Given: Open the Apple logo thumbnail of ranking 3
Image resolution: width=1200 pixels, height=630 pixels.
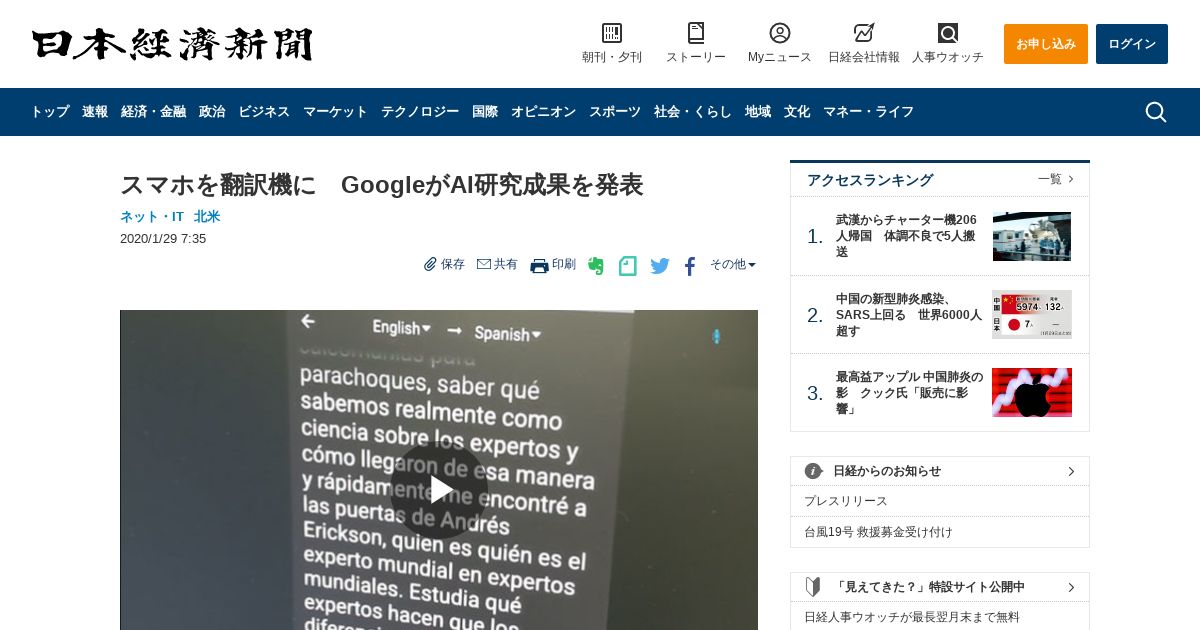Looking at the screenshot, I should click(1032, 393).
